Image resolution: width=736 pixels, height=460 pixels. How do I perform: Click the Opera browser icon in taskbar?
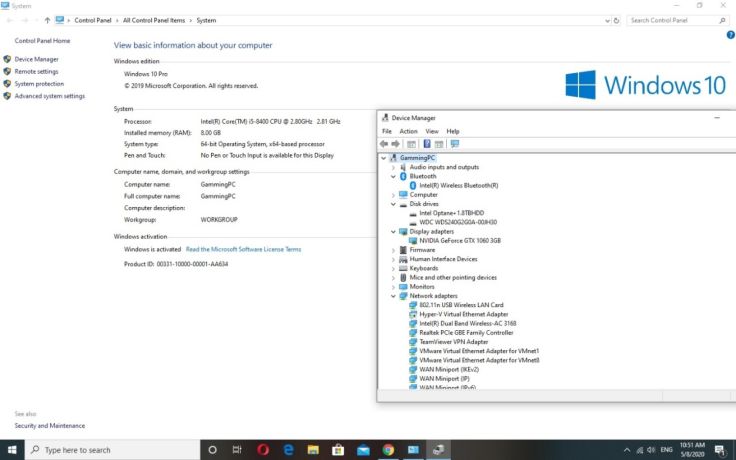263,450
